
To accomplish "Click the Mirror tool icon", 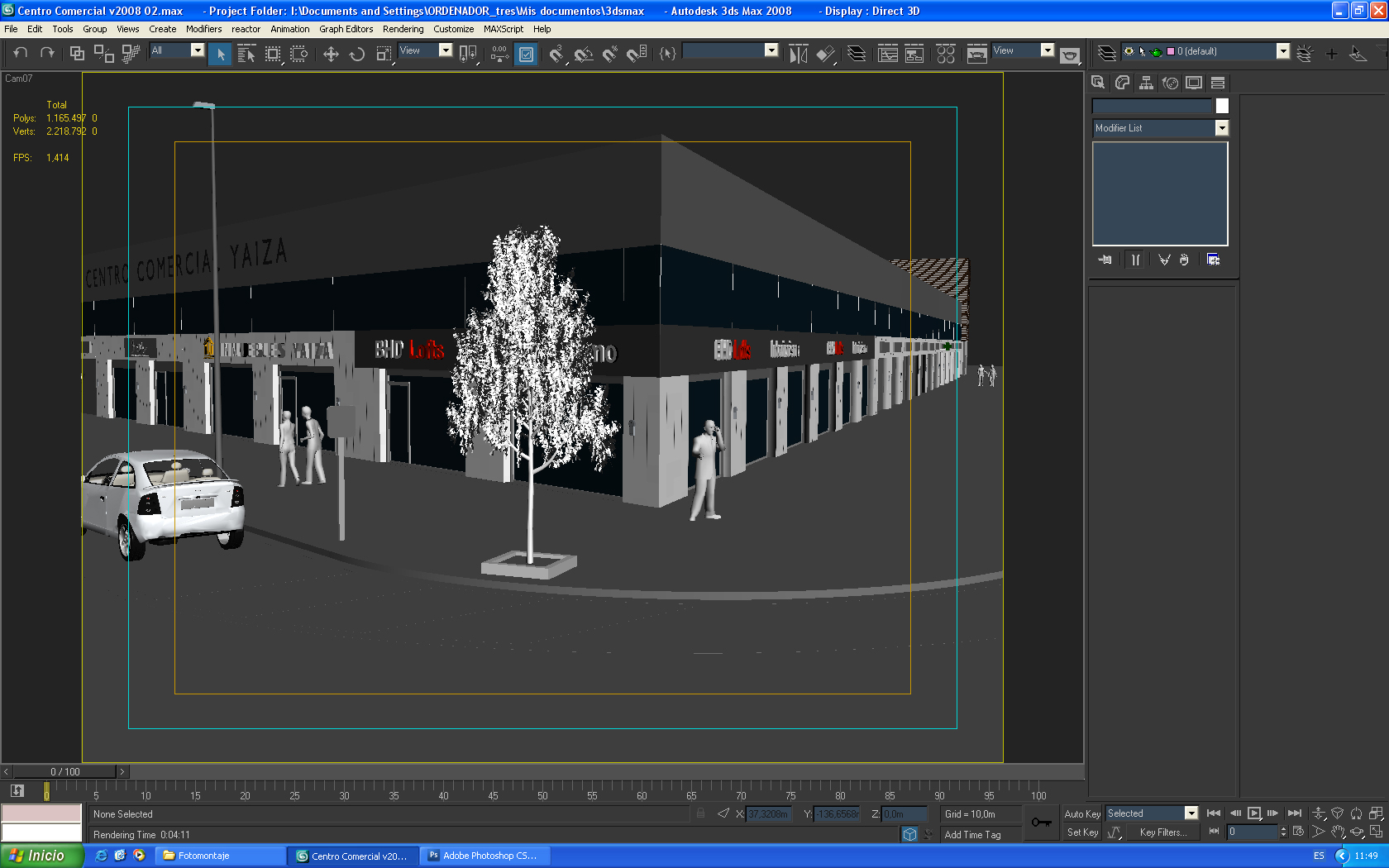I will coord(798,55).
